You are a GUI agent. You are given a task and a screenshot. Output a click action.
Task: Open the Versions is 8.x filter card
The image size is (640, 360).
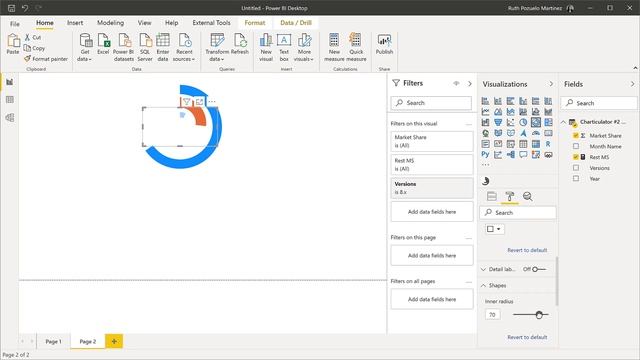(432, 188)
